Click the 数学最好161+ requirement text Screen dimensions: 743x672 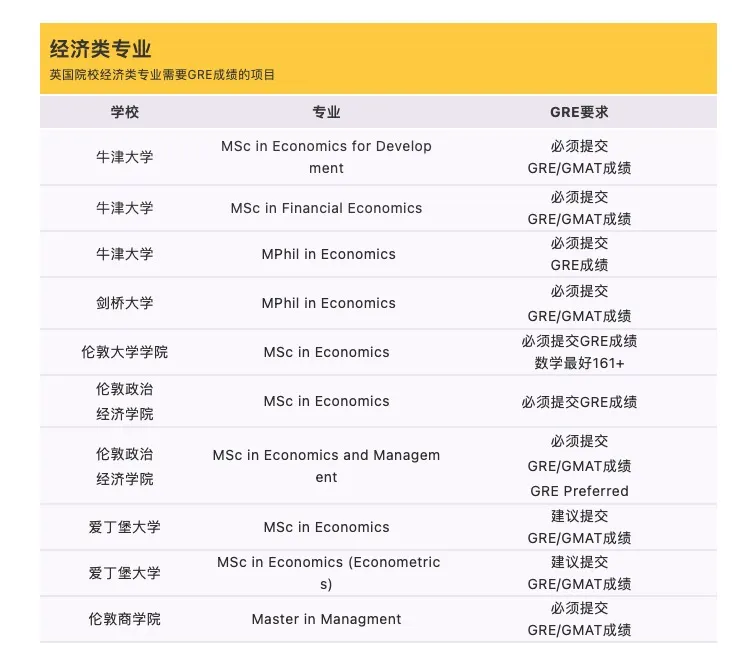point(579,363)
